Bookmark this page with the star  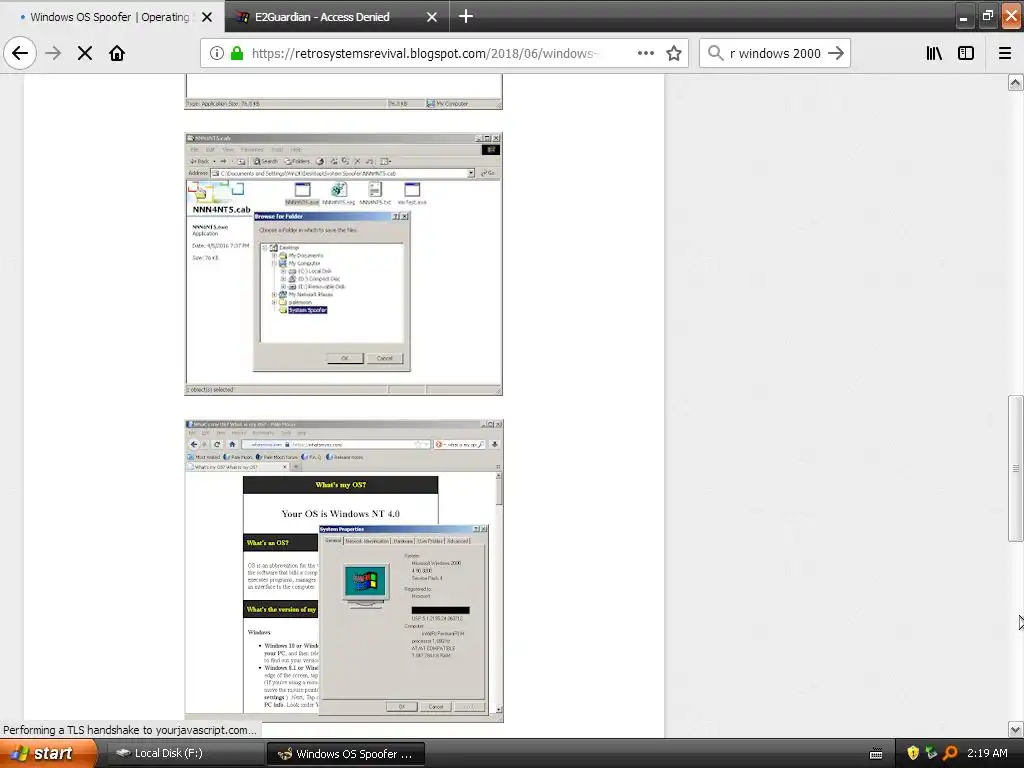point(674,53)
